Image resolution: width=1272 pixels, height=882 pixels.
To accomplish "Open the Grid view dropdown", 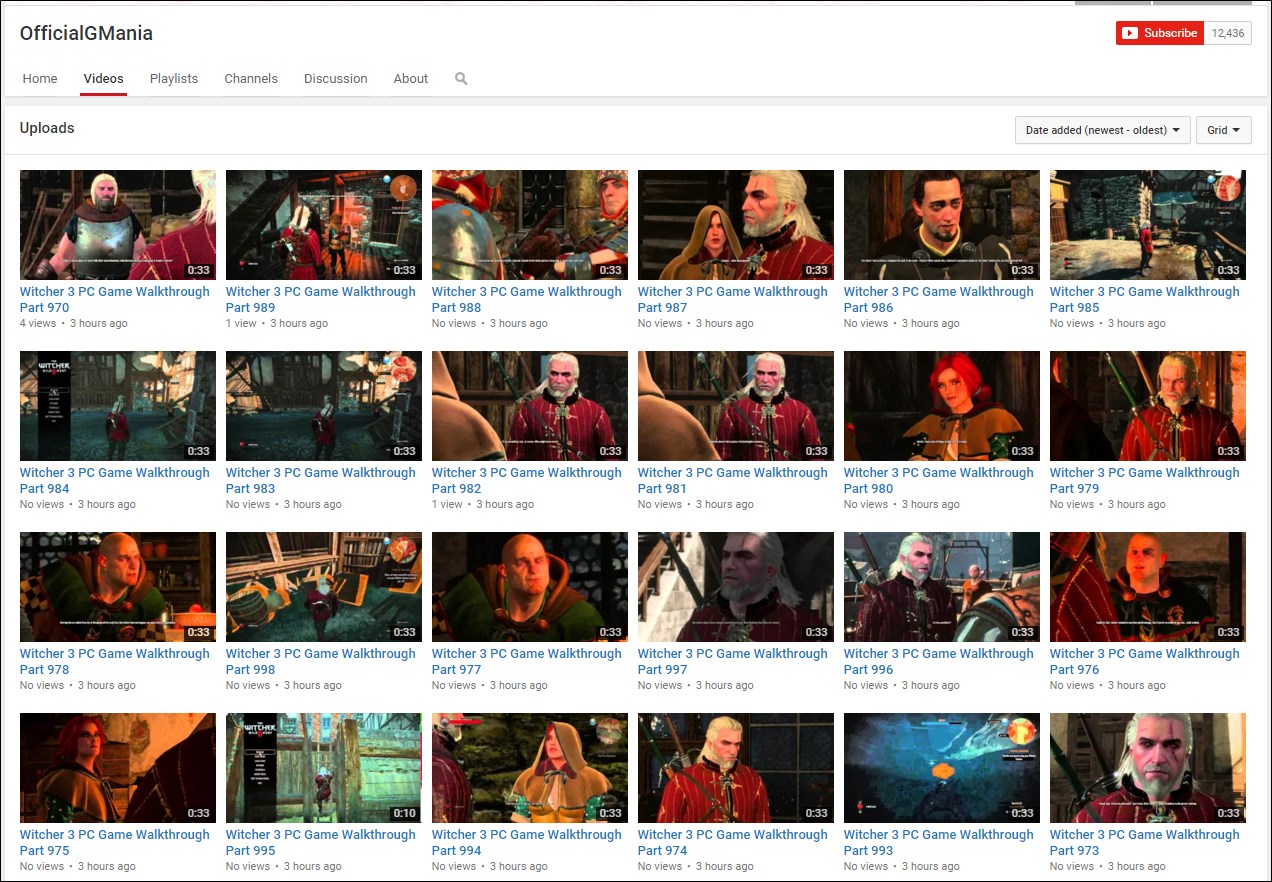I will coord(1224,130).
